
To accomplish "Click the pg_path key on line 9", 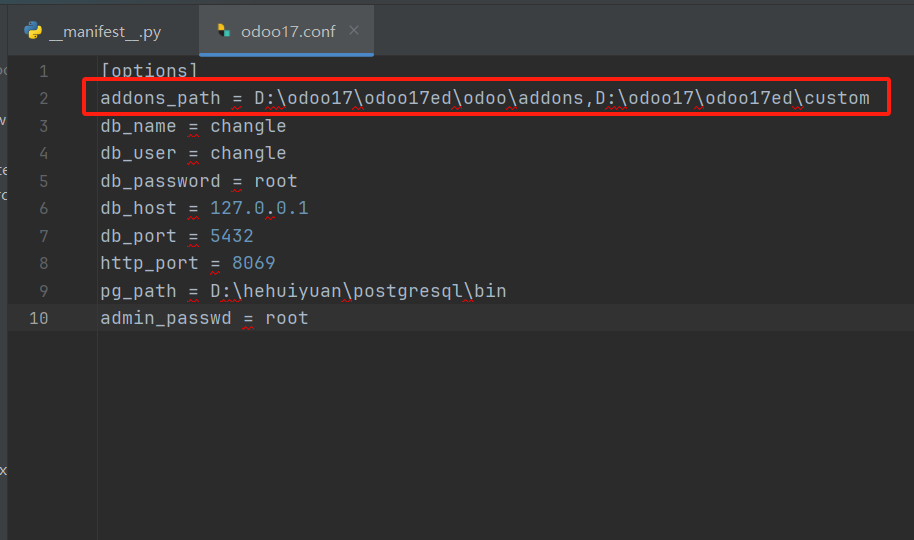I will [x=138, y=291].
